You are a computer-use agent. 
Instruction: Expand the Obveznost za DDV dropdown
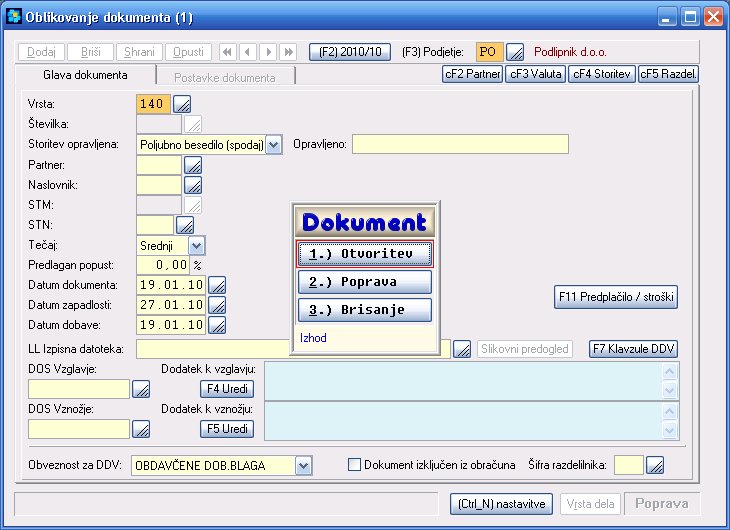(303, 465)
